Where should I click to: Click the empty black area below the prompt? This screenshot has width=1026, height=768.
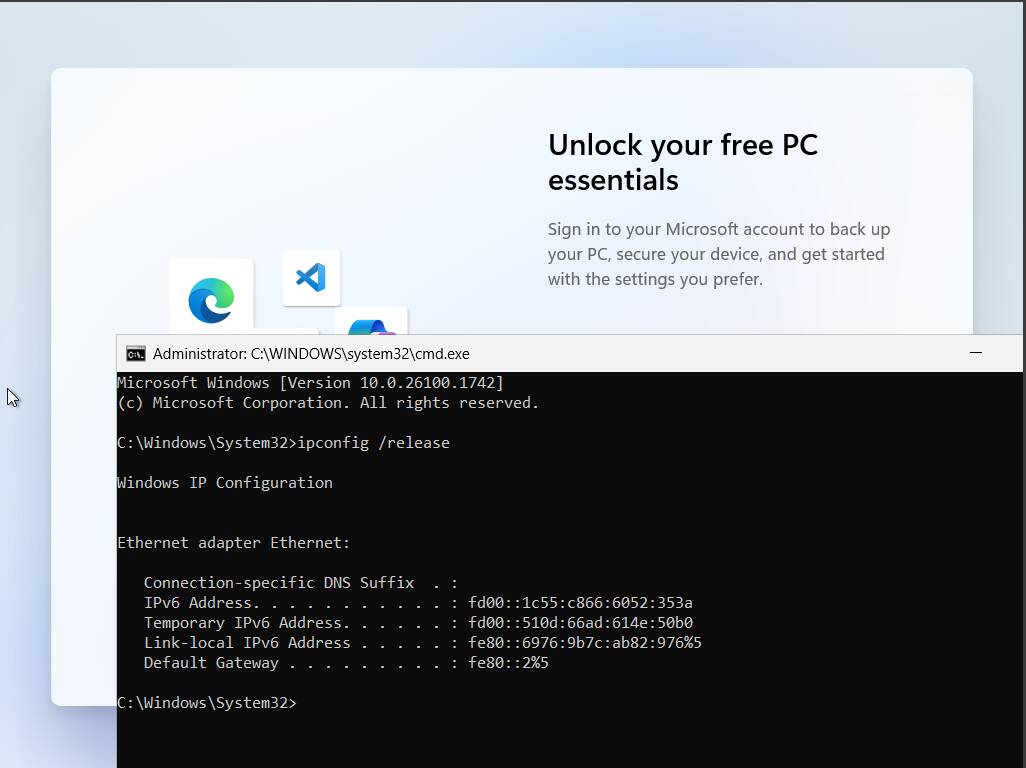570,740
